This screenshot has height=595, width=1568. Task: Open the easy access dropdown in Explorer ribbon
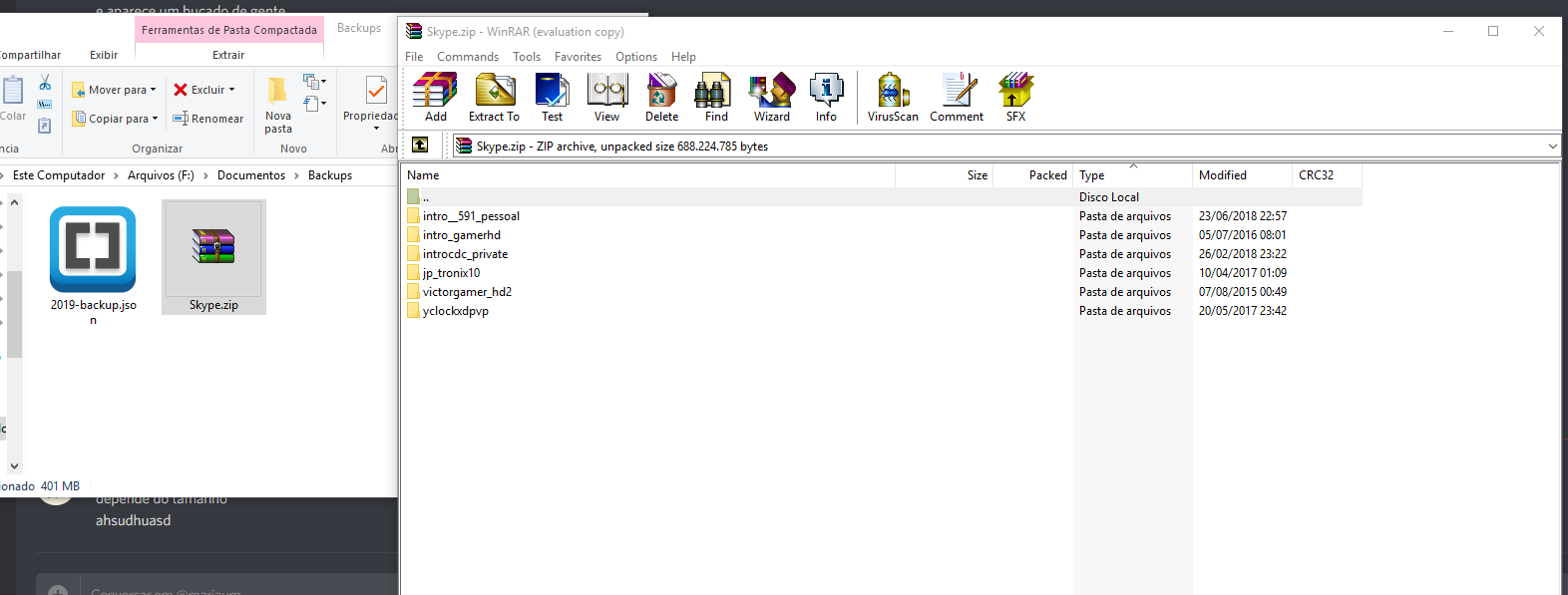[315, 104]
